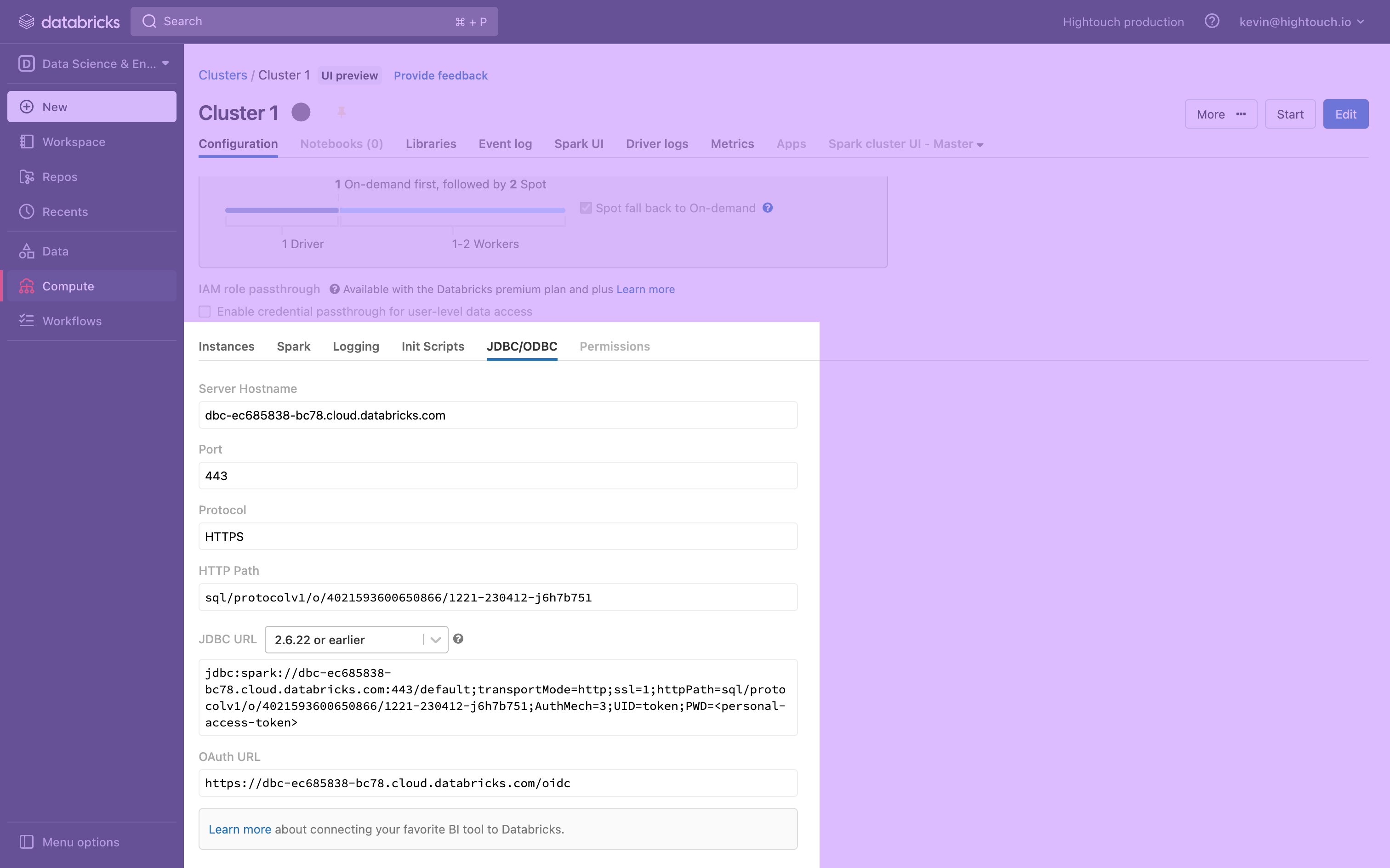The image size is (1390, 868).
Task: Click the Provide feedback link
Action: click(x=440, y=76)
